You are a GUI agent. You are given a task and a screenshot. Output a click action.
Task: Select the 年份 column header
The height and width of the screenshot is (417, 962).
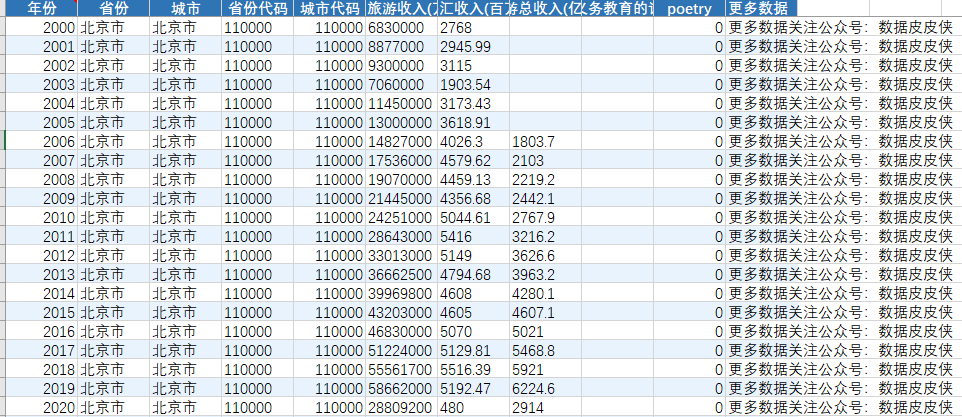42,9
